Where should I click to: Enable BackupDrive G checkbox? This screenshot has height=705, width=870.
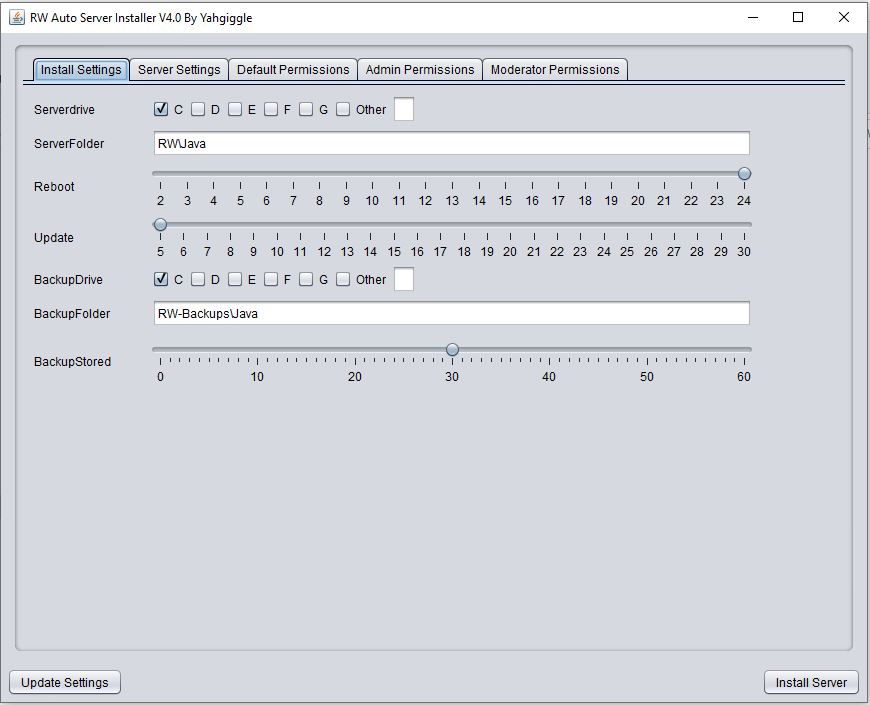click(306, 280)
